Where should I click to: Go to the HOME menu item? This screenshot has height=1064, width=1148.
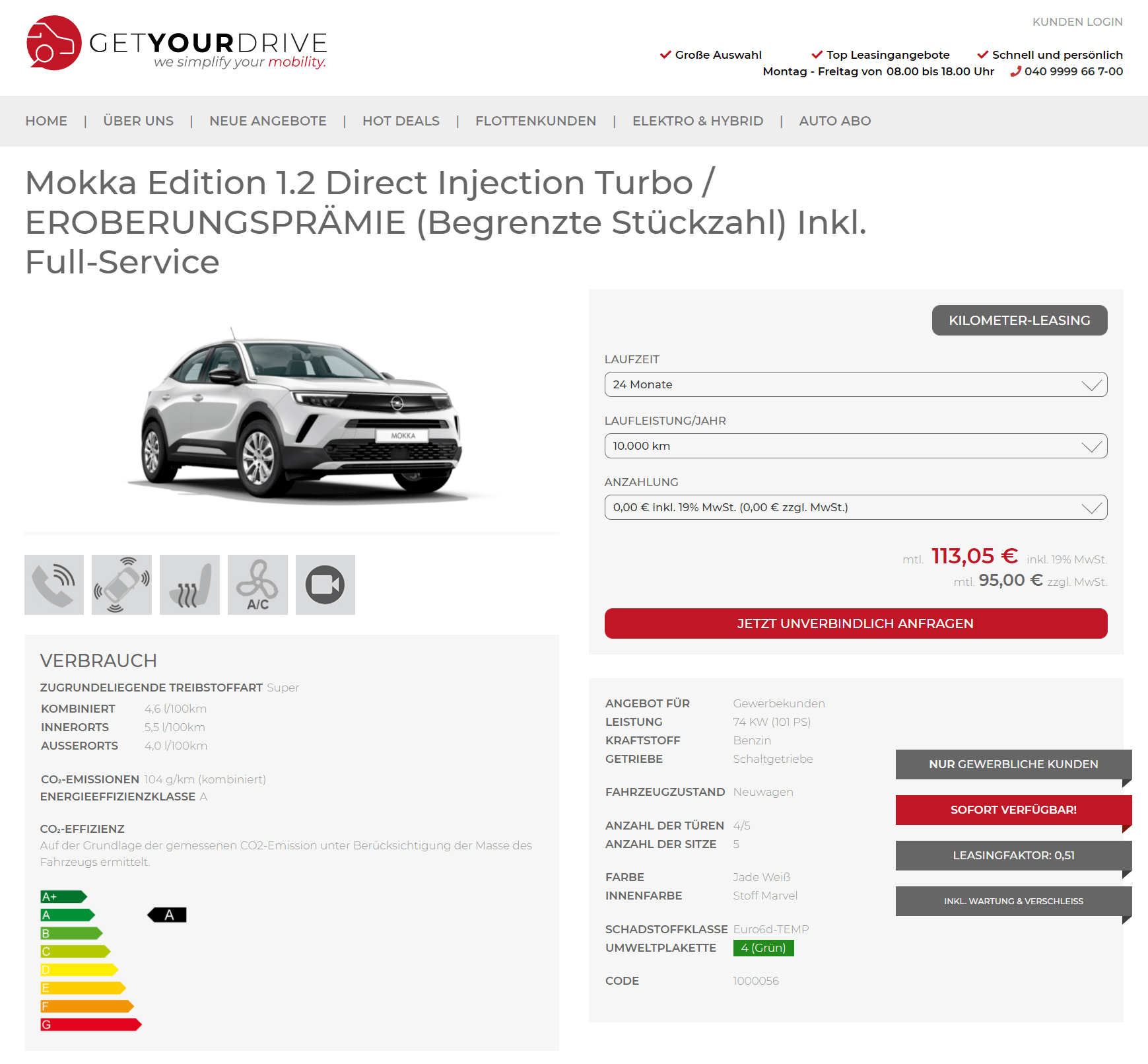(46, 121)
